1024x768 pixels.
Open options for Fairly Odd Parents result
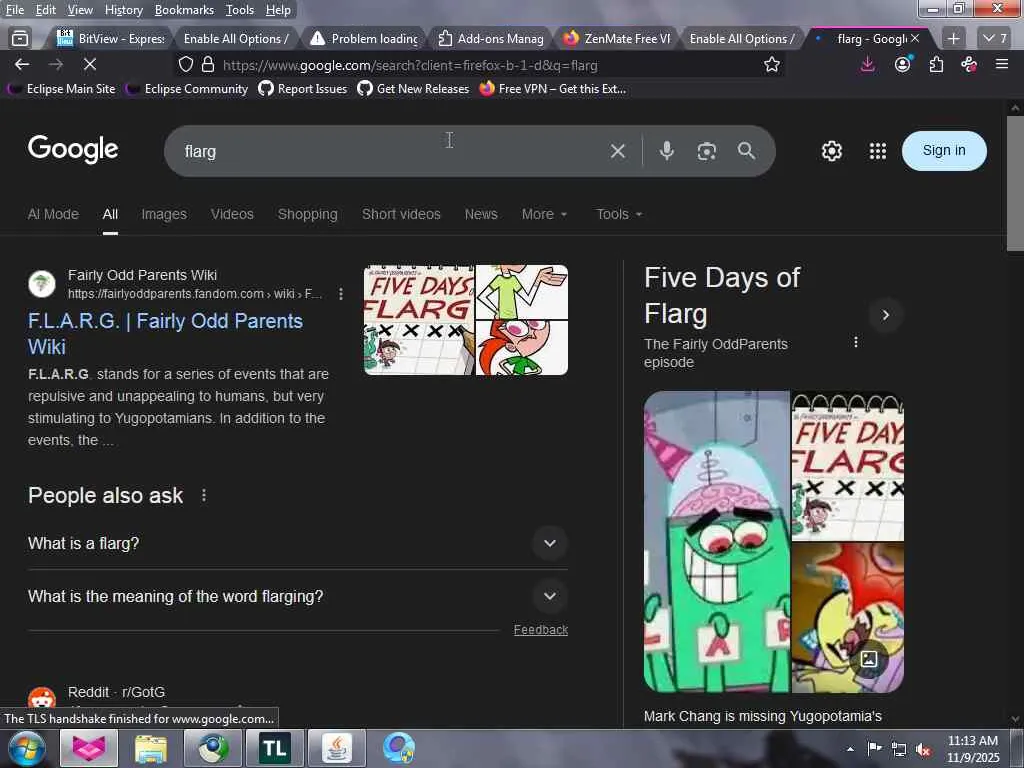(341, 294)
